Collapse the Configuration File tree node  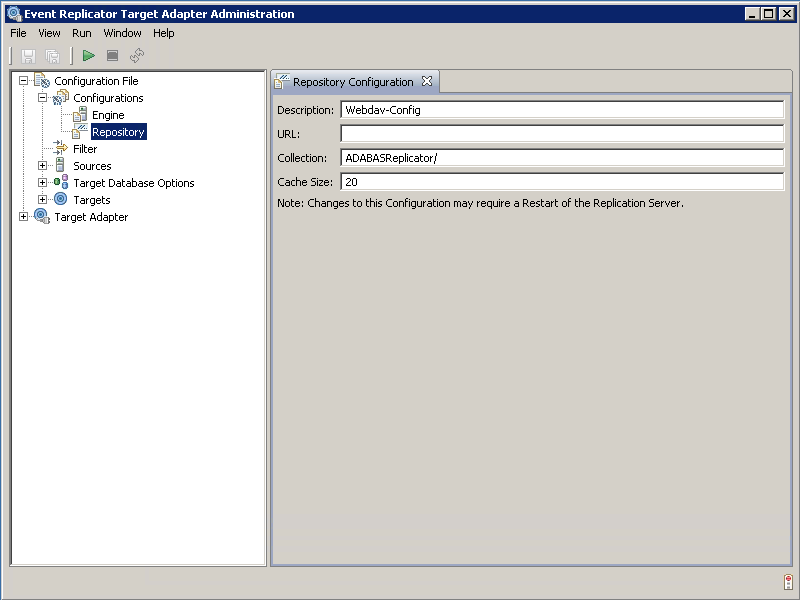(24, 81)
